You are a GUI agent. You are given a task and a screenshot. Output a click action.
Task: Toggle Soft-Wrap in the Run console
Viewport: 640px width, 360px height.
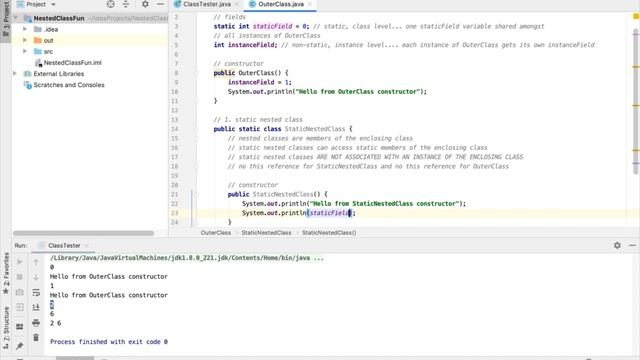pos(36,292)
